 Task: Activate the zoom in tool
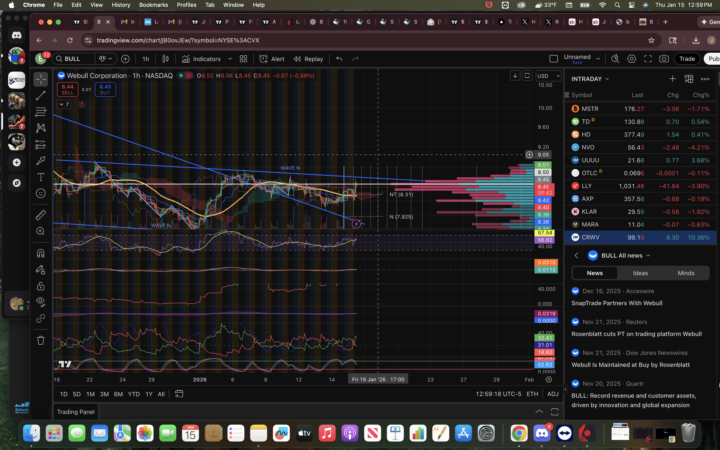40,231
